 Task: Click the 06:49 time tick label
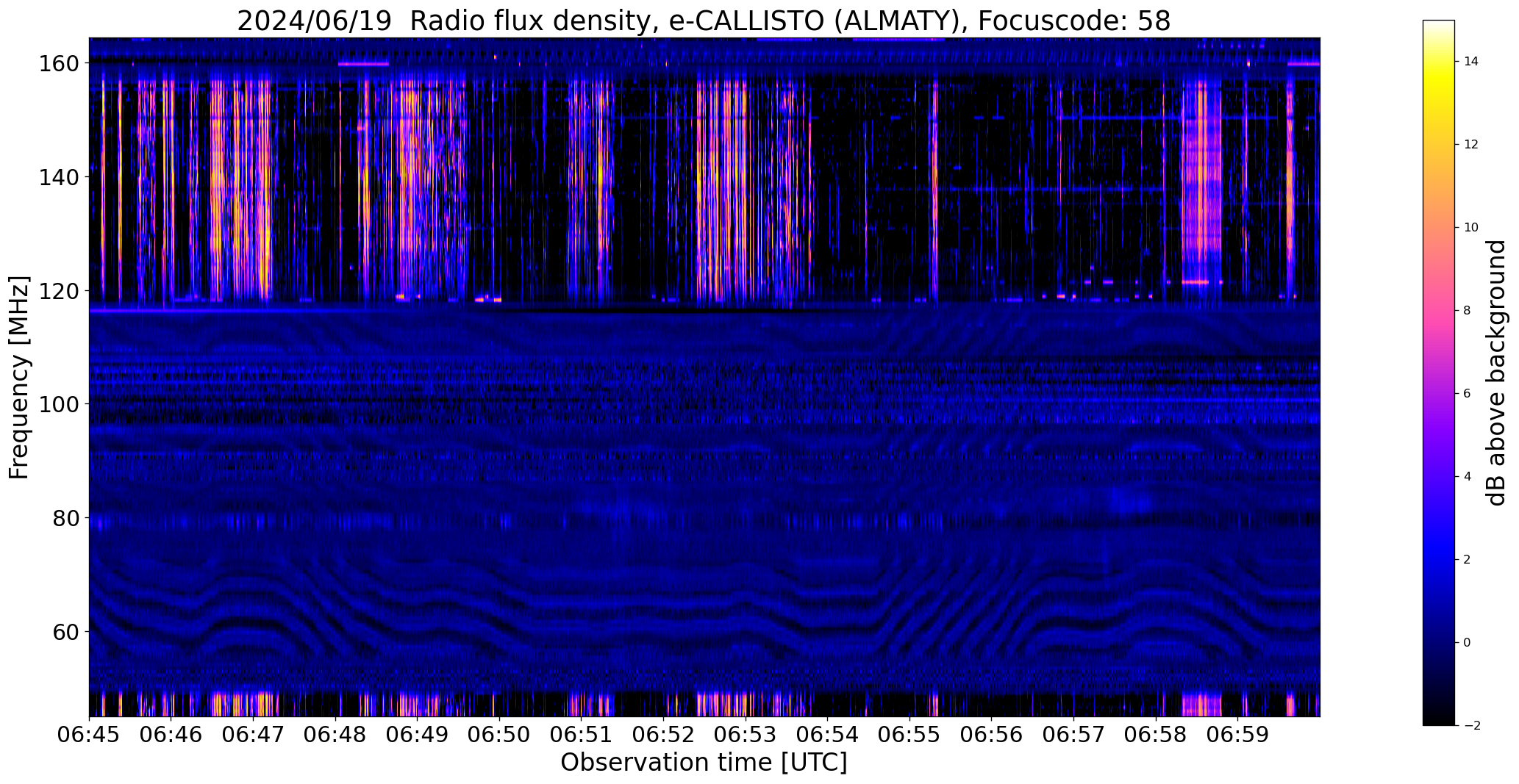[x=418, y=736]
